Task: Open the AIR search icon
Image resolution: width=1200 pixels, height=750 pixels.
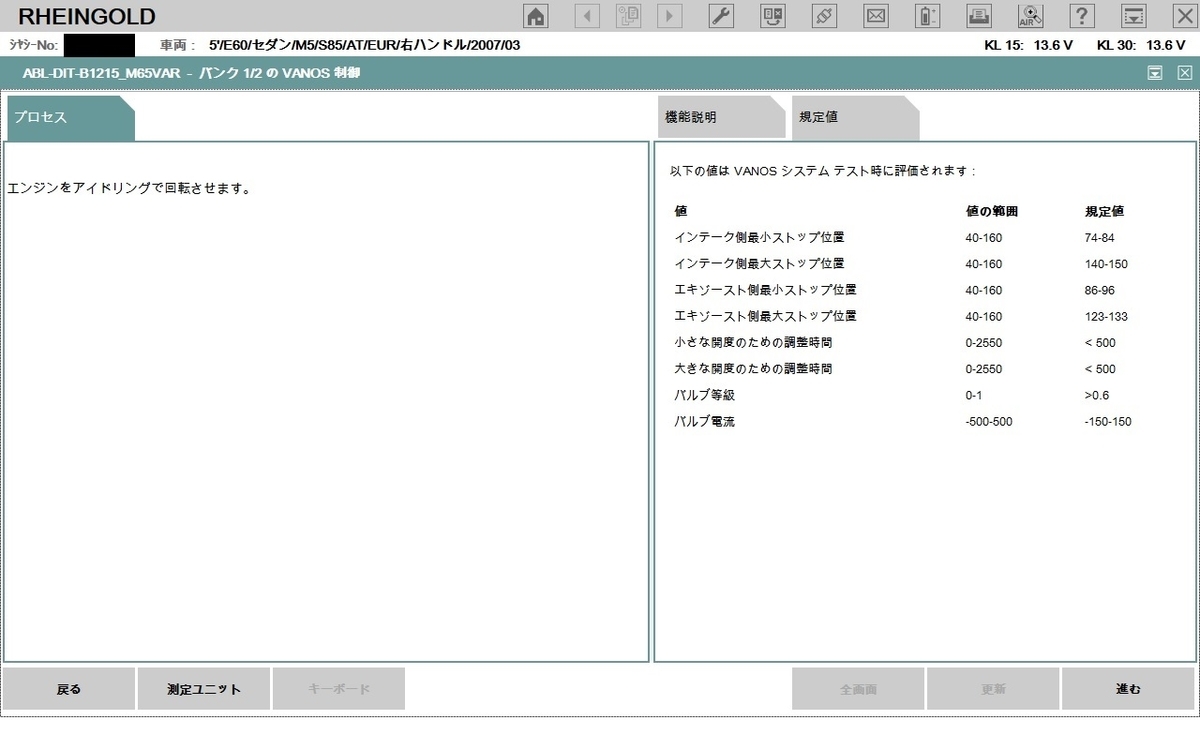Action: pyautogui.click(x=1030, y=15)
